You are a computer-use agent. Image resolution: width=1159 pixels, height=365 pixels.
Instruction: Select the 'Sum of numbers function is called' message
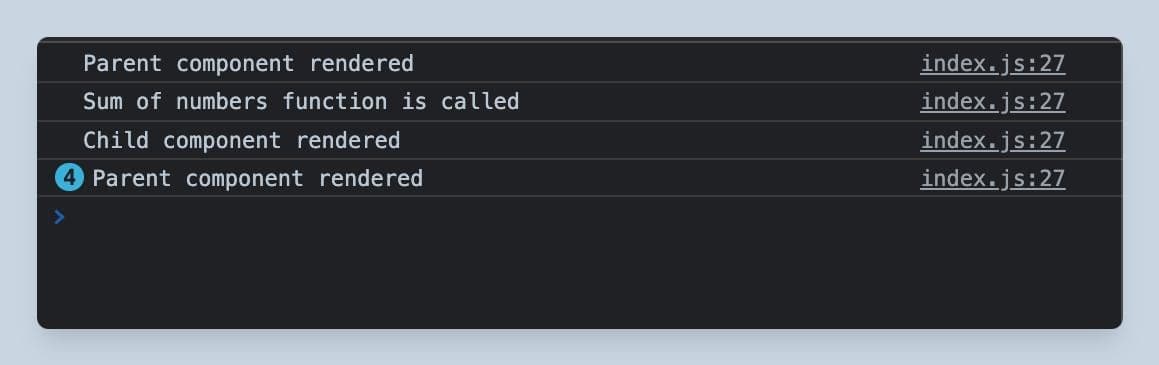tap(301, 101)
